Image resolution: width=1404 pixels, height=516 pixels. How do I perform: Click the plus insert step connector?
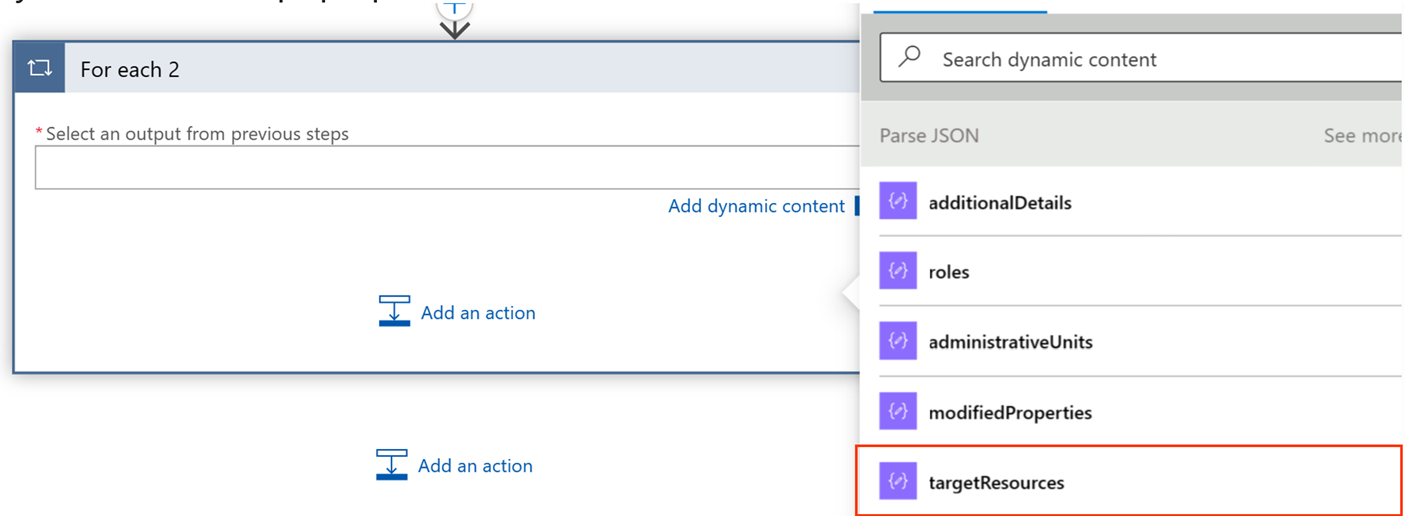(455, 8)
